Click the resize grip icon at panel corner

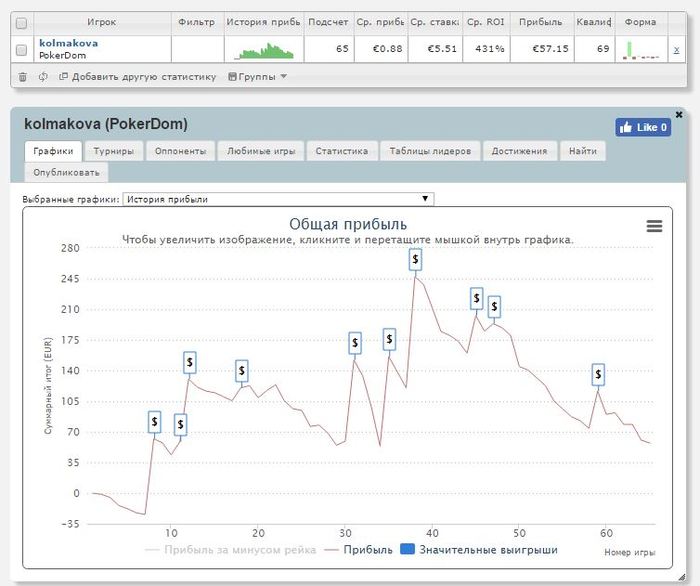point(681,577)
